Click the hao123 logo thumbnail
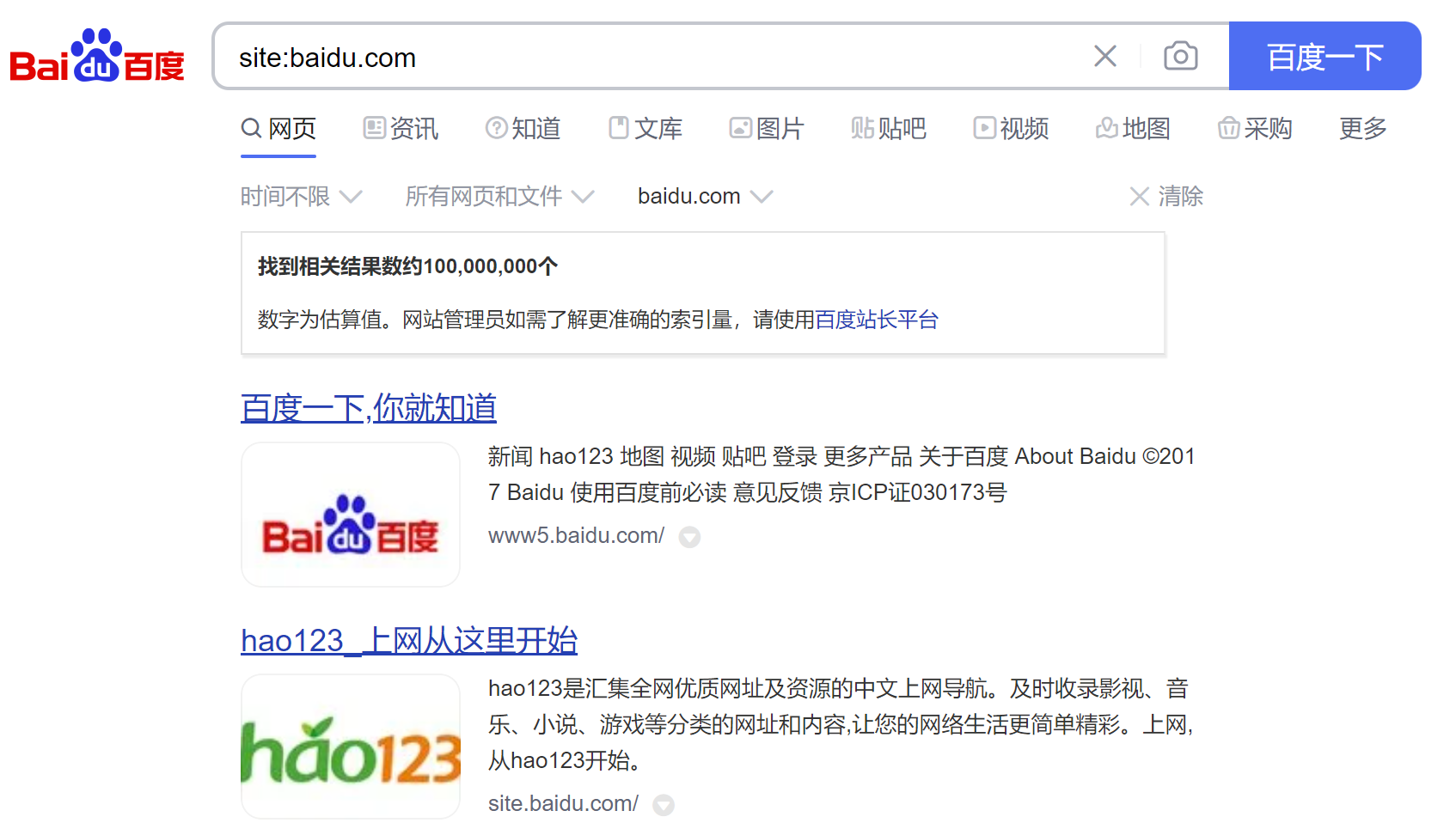The height and width of the screenshot is (823, 1456). coord(351,747)
